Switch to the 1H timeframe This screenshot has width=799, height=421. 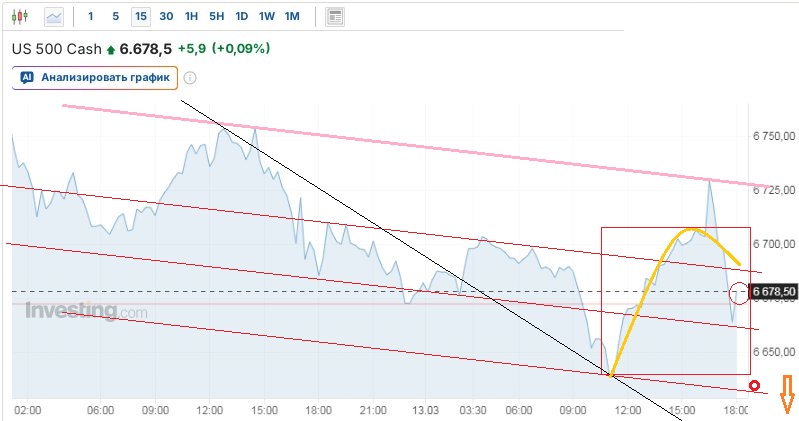[x=191, y=16]
